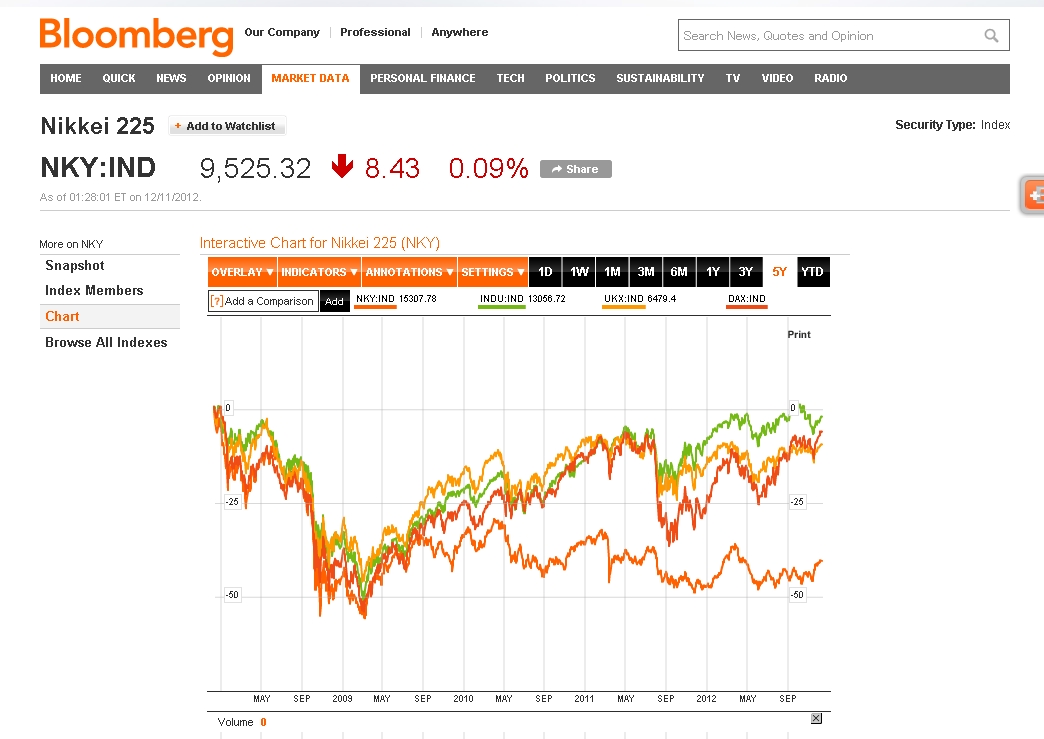Image resolution: width=1044 pixels, height=739 pixels.
Task: Open Index Members in sidebar
Action: point(94,291)
